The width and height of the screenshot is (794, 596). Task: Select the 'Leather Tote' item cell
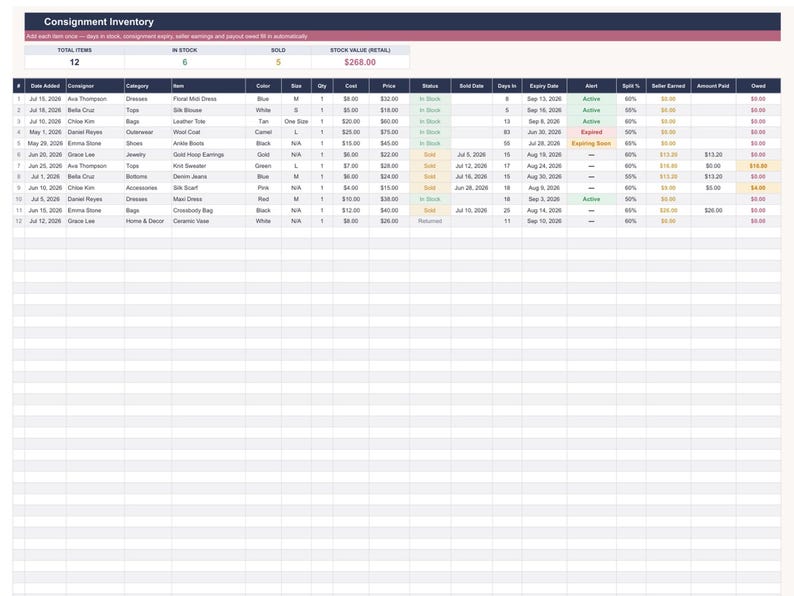[208, 122]
